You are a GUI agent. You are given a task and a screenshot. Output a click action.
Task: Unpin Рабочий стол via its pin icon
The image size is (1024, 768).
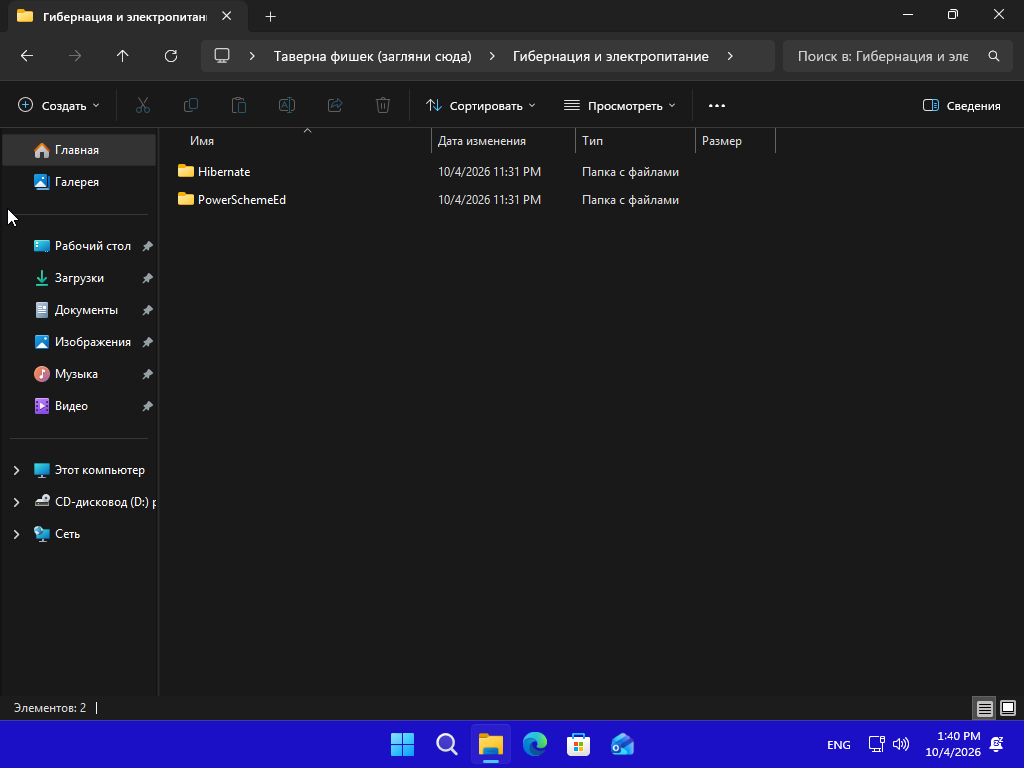pyautogui.click(x=148, y=246)
